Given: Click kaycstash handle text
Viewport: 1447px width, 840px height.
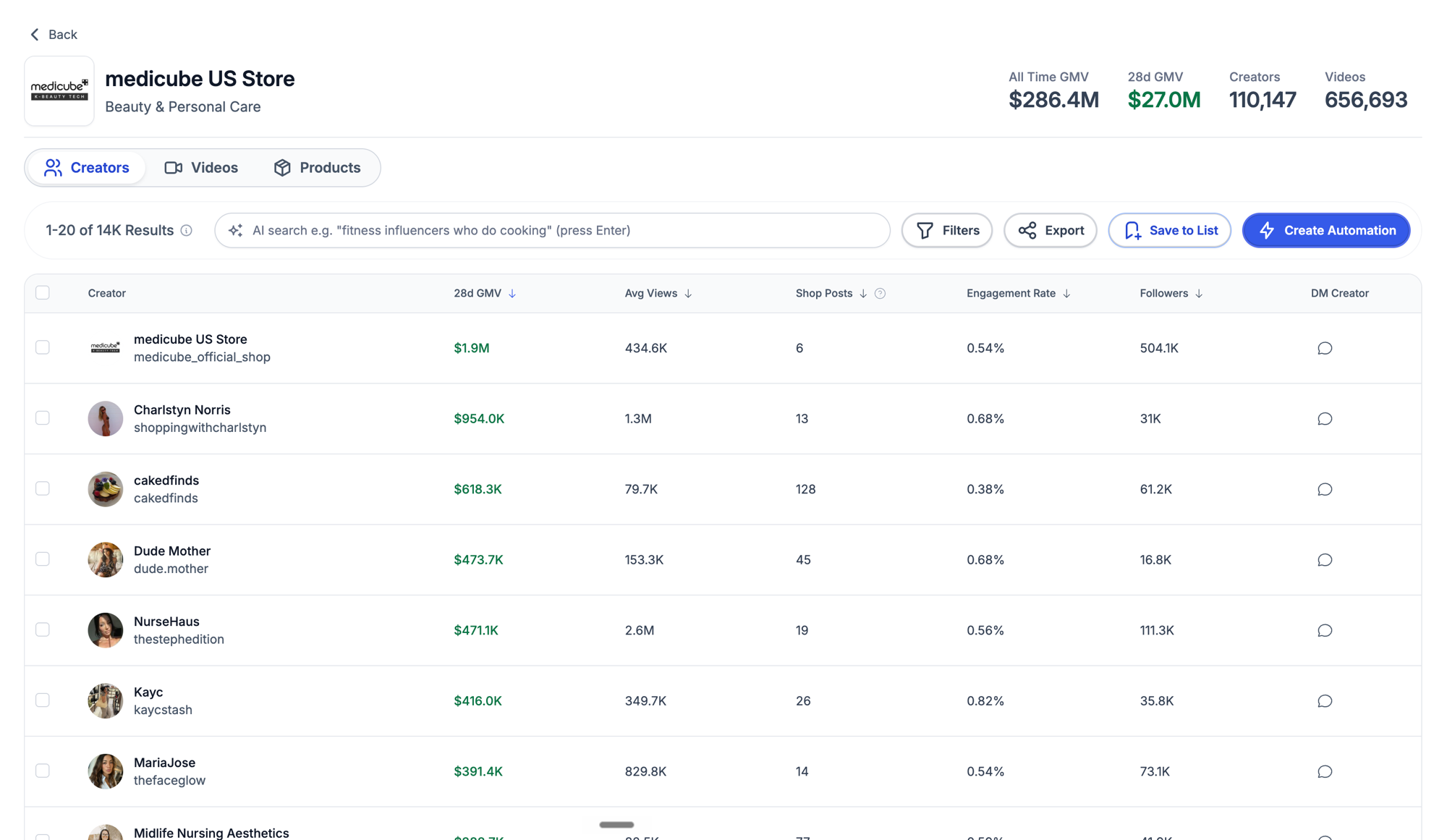Looking at the screenshot, I should [163, 710].
